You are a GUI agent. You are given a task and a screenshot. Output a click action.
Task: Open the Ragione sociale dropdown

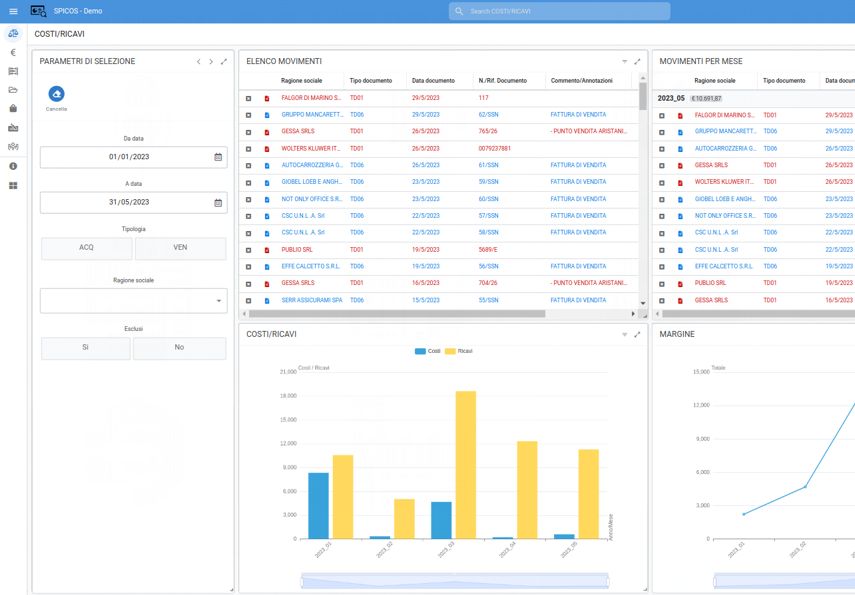click(x=133, y=300)
